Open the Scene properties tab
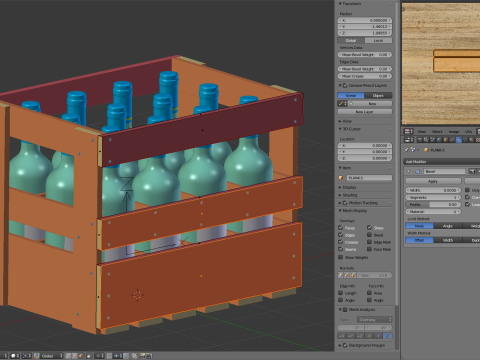 click(x=432, y=140)
